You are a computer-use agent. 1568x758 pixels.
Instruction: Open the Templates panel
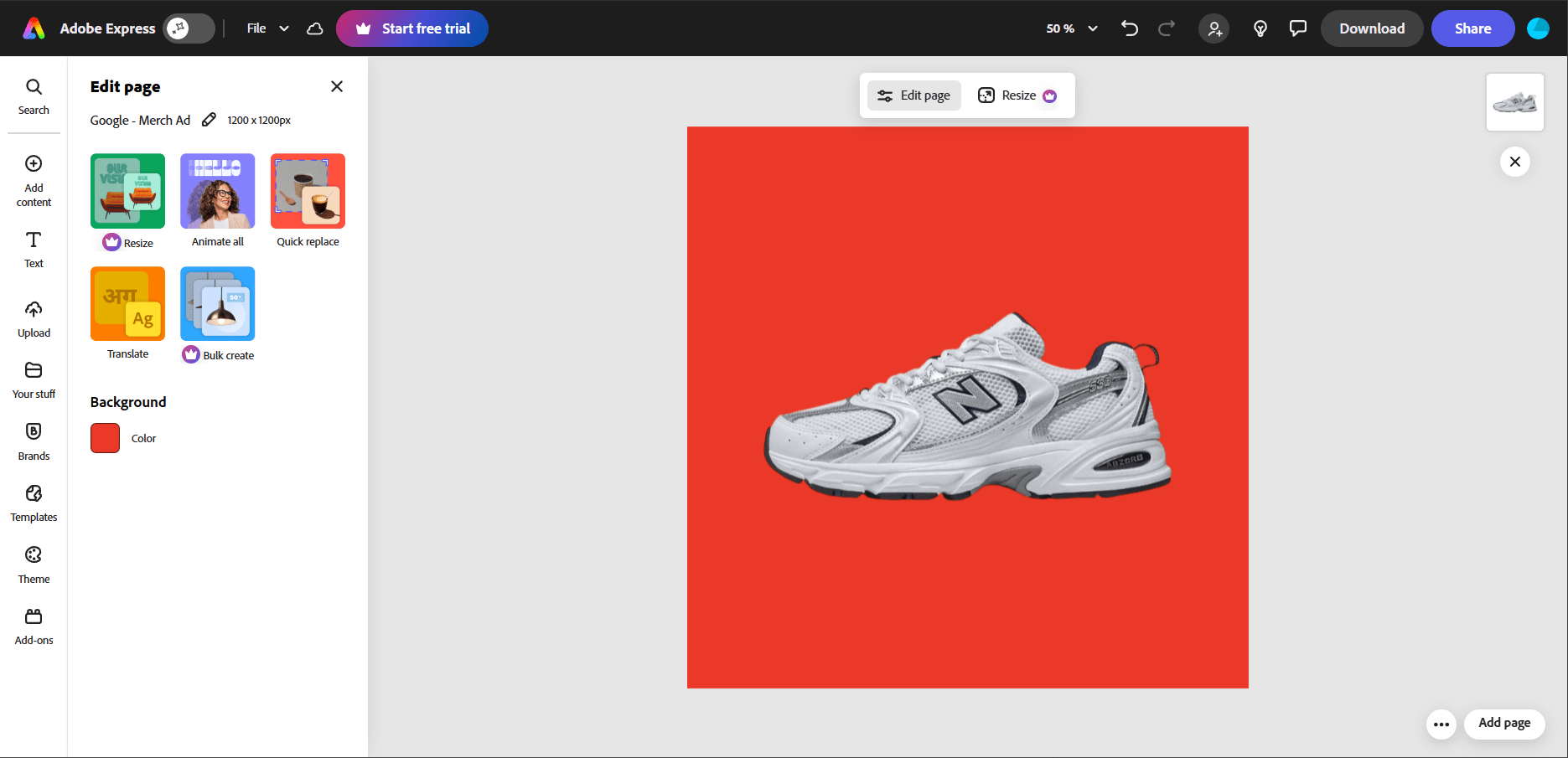34,503
